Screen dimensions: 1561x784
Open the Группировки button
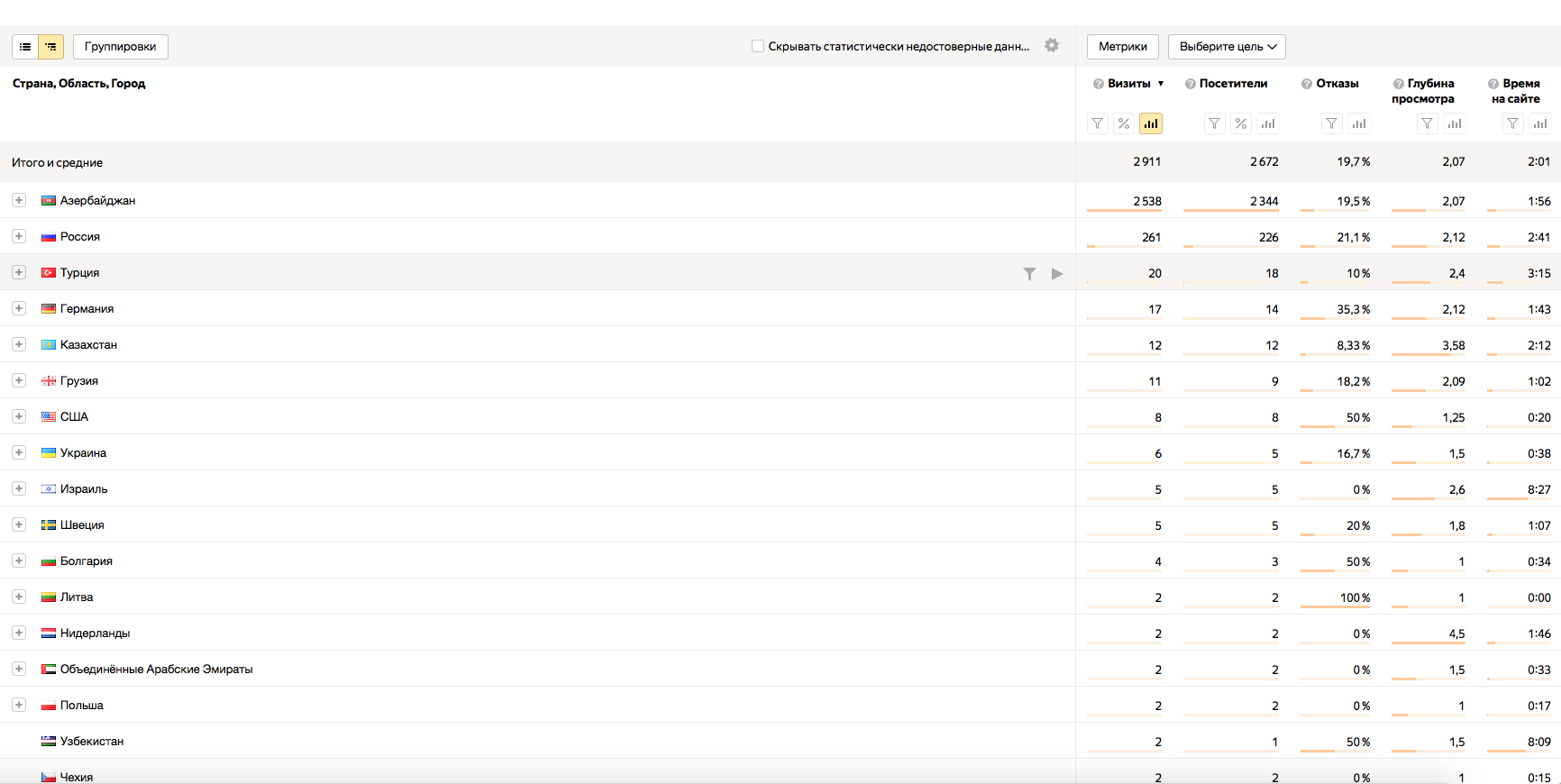click(x=121, y=47)
